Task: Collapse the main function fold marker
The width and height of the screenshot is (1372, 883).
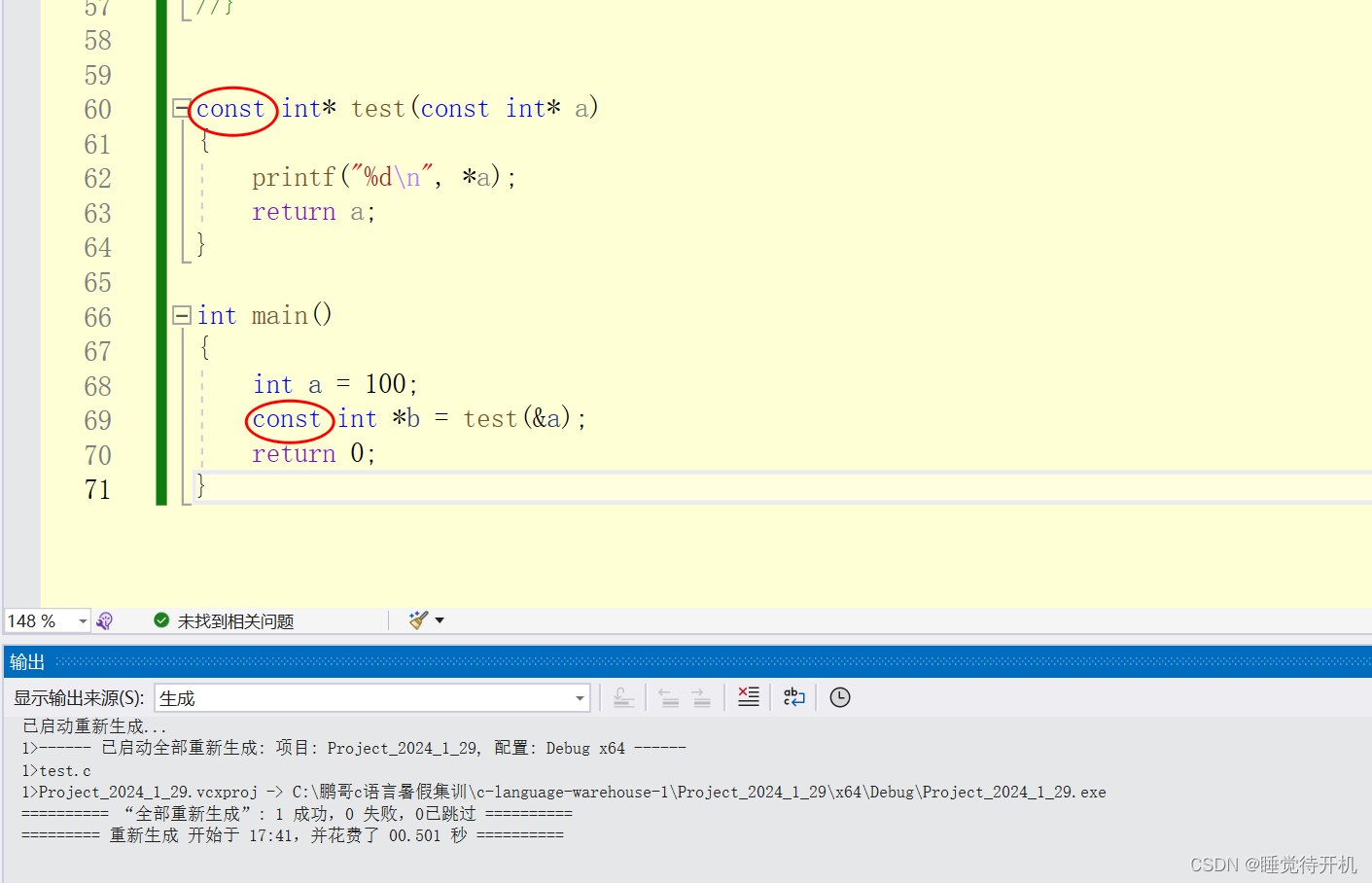Action: point(181,315)
